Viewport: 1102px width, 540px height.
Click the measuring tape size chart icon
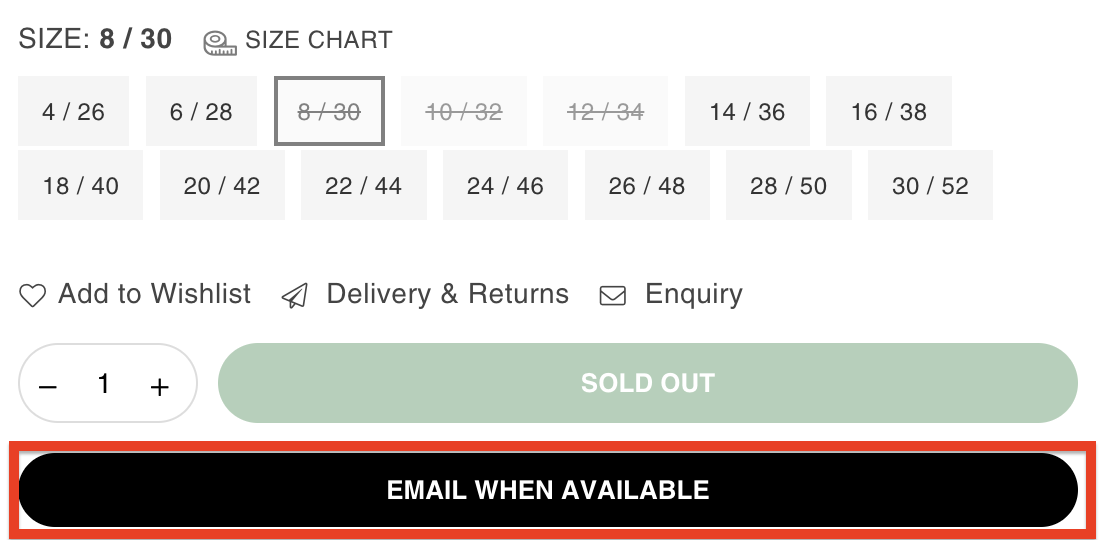220,43
